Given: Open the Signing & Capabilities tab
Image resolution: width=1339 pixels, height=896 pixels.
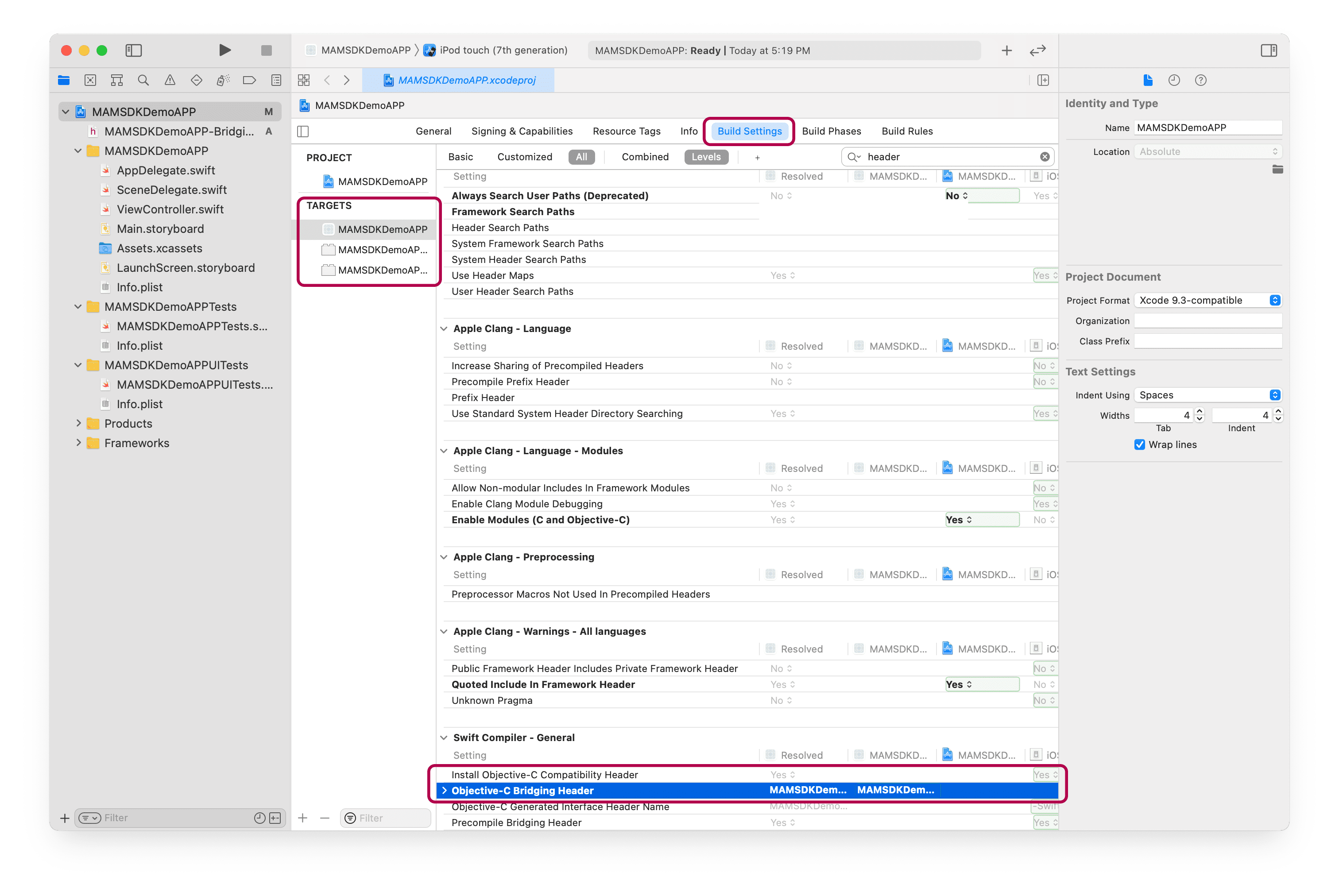Looking at the screenshot, I should [x=521, y=131].
